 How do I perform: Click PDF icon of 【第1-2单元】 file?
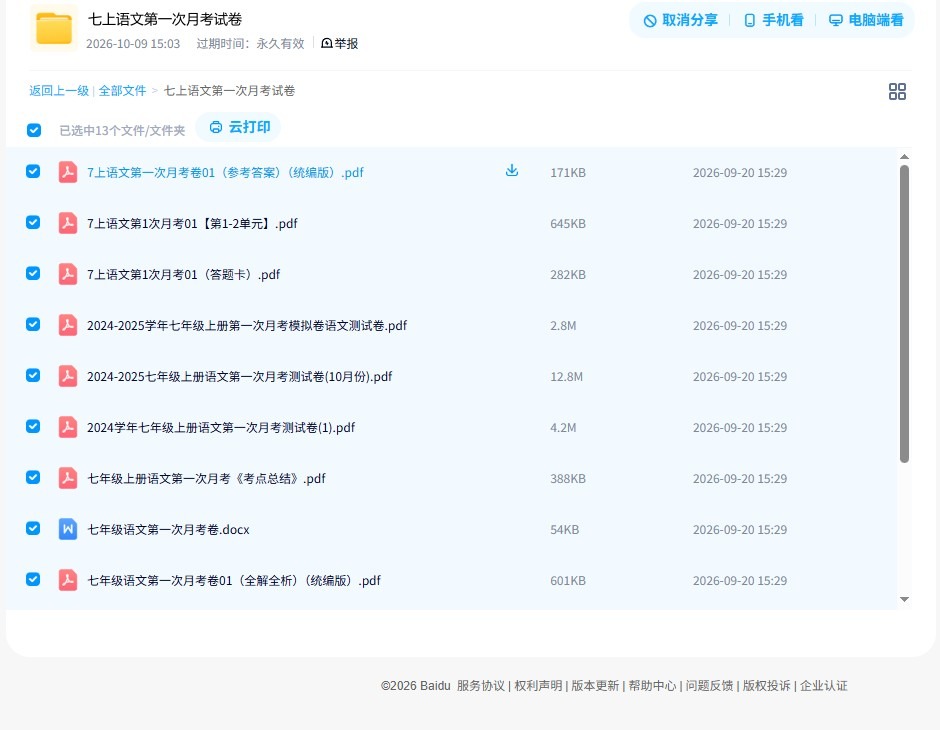(x=68, y=223)
